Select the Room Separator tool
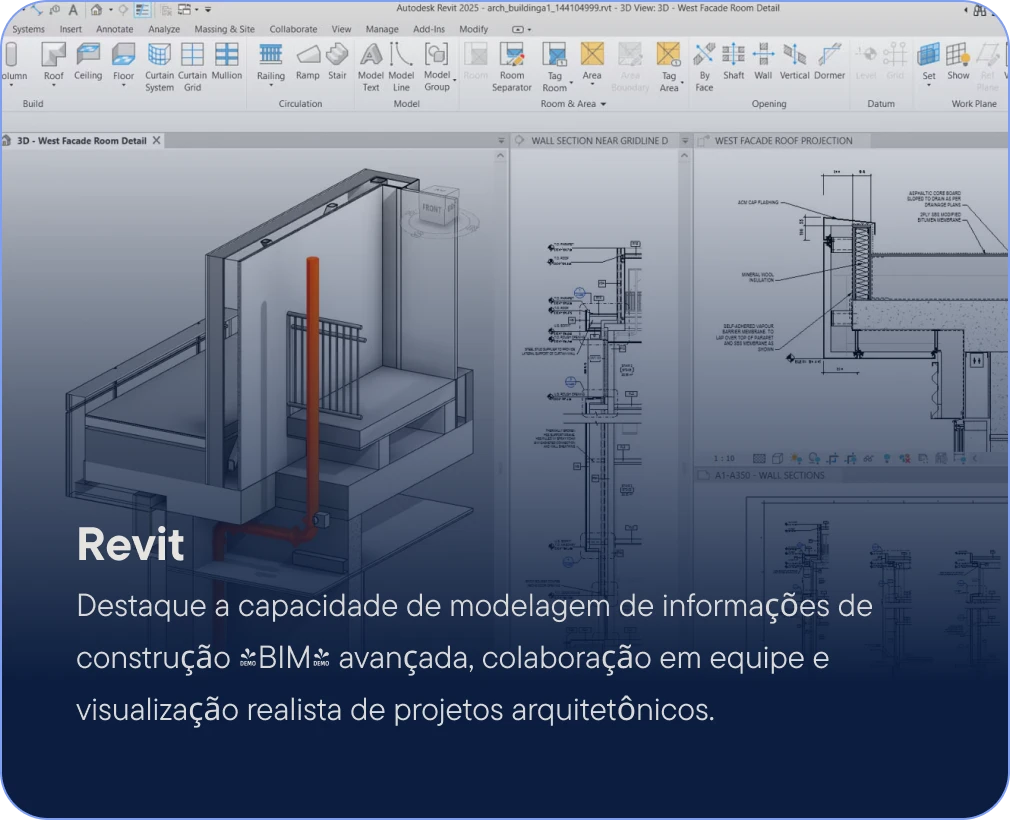The width and height of the screenshot is (1010, 820). [x=512, y=67]
